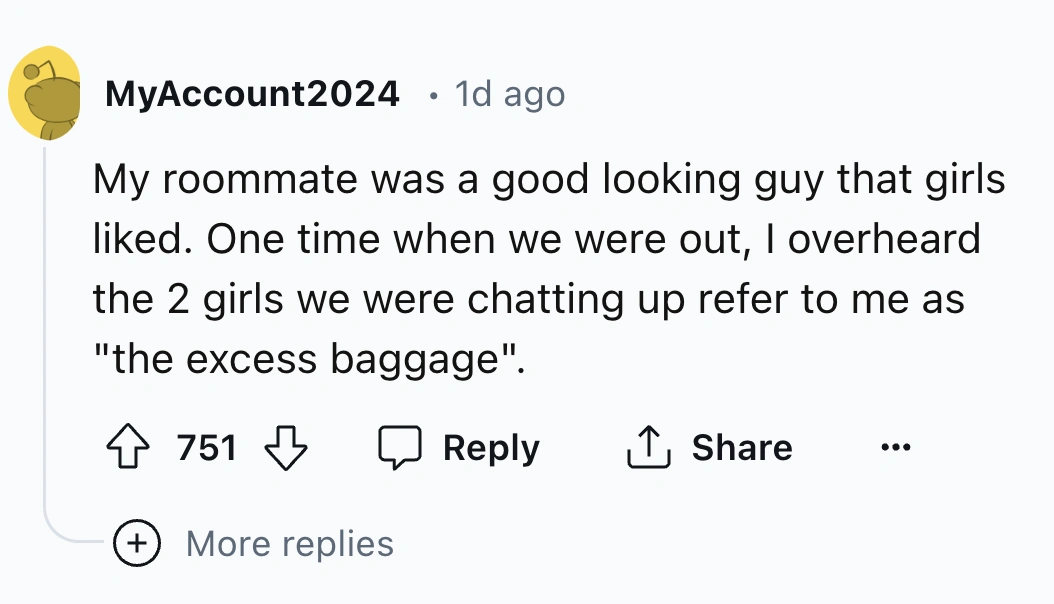Click the speech bubble reply icon

click(x=400, y=448)
